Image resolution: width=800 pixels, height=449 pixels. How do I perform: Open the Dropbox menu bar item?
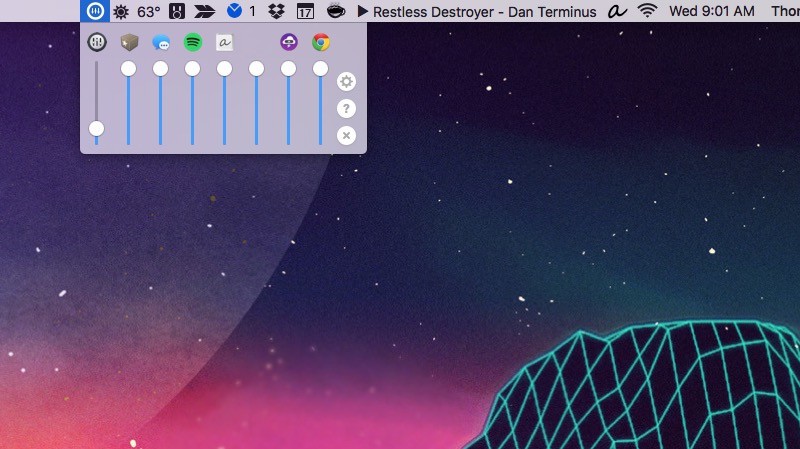coord(275,12)
